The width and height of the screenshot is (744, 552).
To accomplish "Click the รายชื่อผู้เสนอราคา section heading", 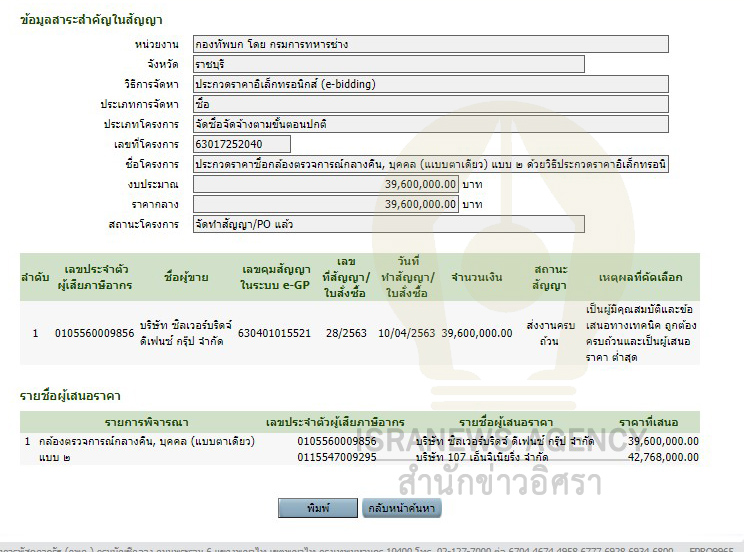I will click(70, 396).
